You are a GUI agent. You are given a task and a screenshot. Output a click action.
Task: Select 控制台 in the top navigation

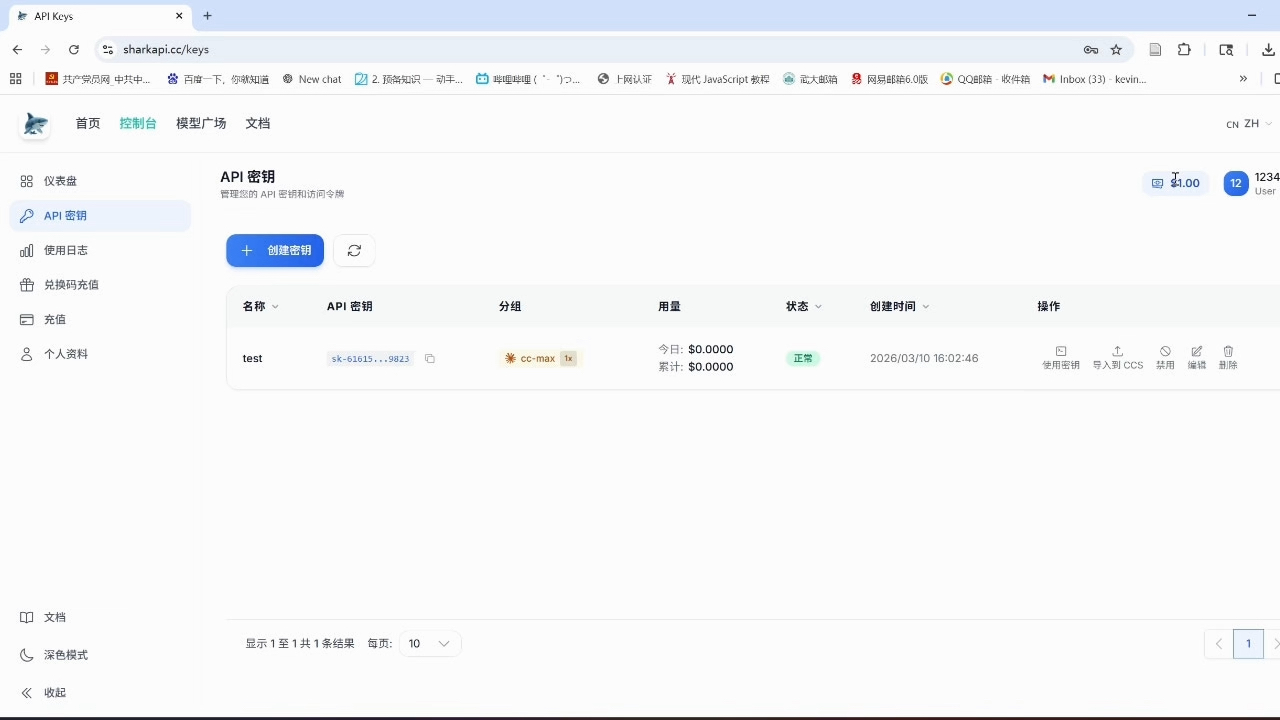coord(138,123)
